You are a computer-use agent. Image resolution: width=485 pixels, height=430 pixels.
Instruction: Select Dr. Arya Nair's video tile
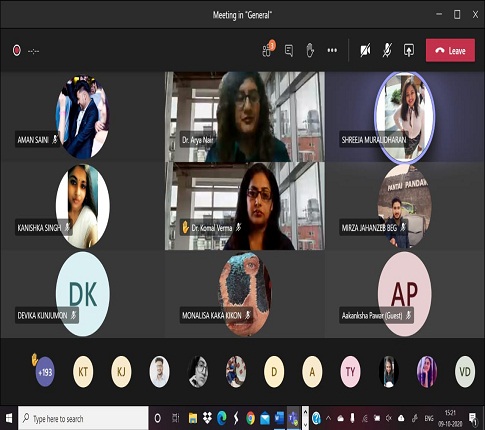pyautogui.click(x=245, y=117)
